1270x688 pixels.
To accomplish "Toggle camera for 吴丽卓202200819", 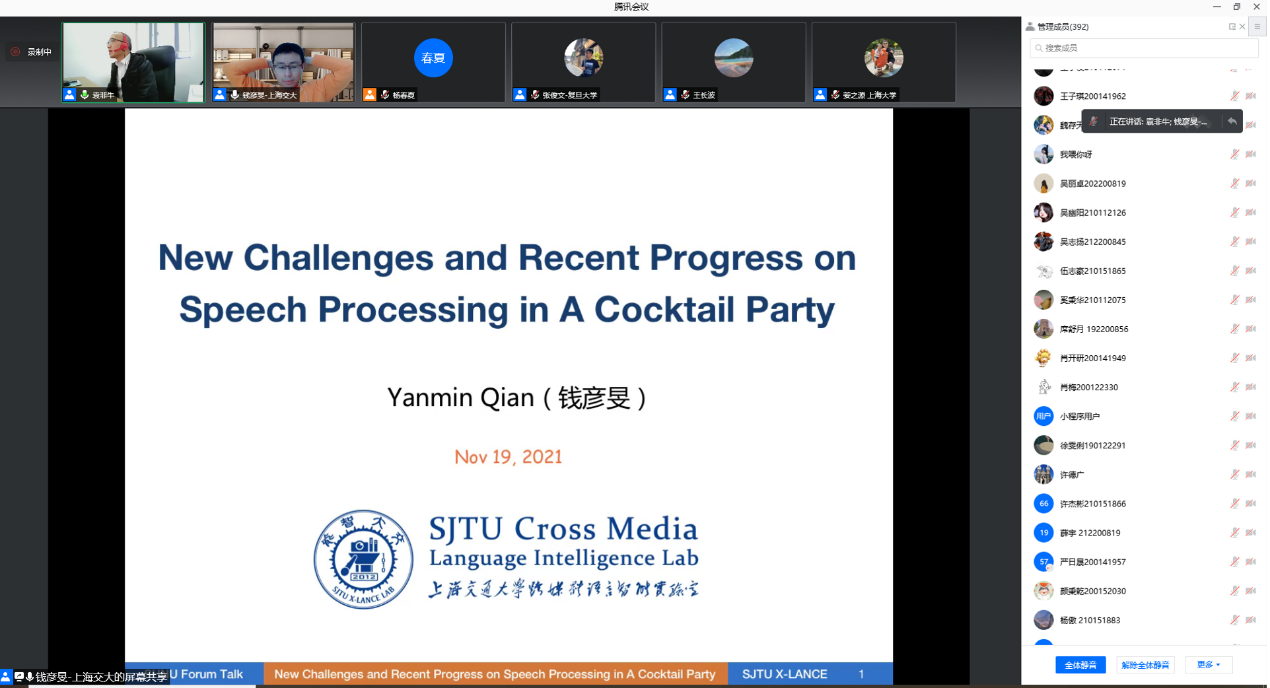I will 1250,184.
